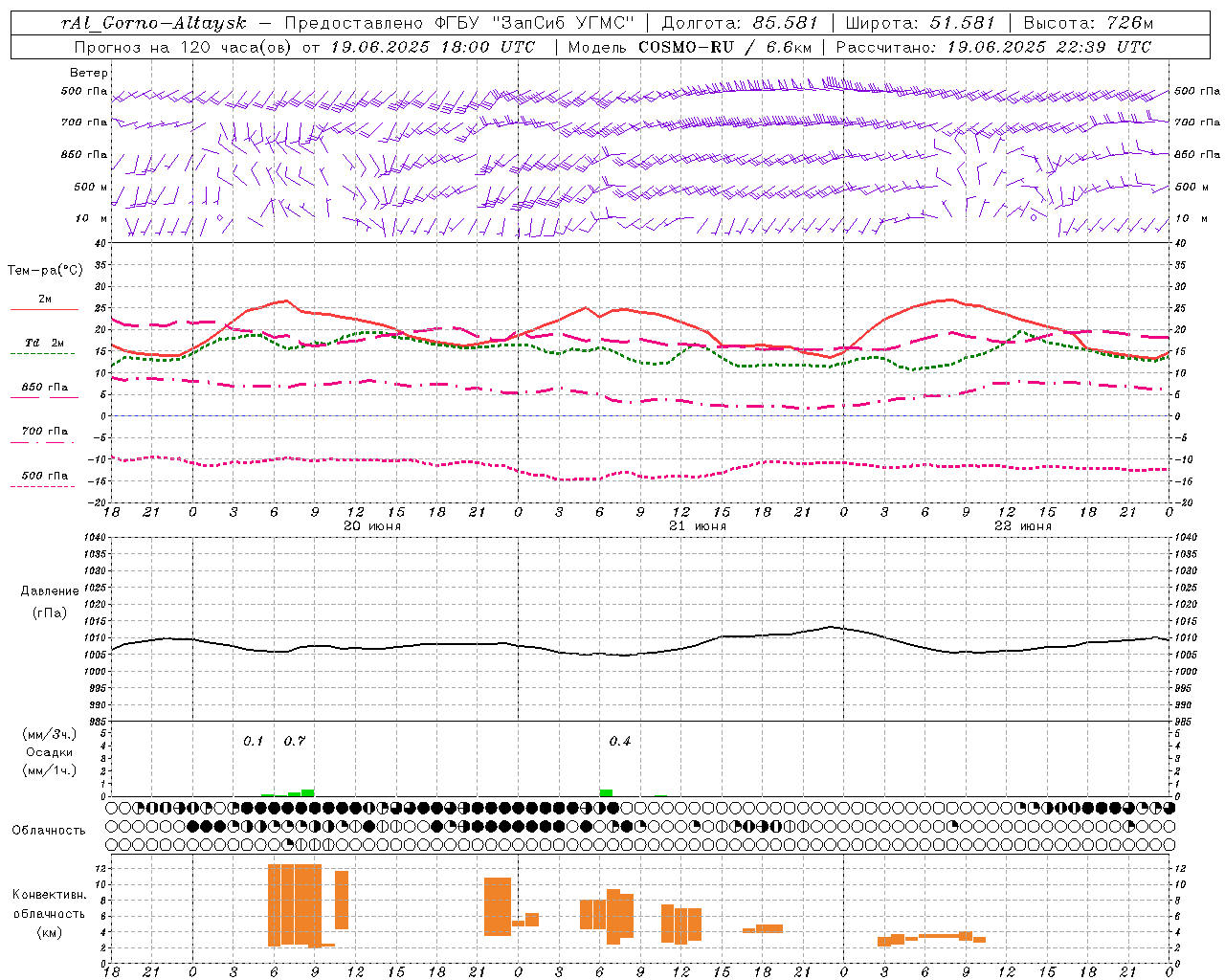Click the (гПа) pressure unit label
The image size is (1225, 980).
click(50, 613)
